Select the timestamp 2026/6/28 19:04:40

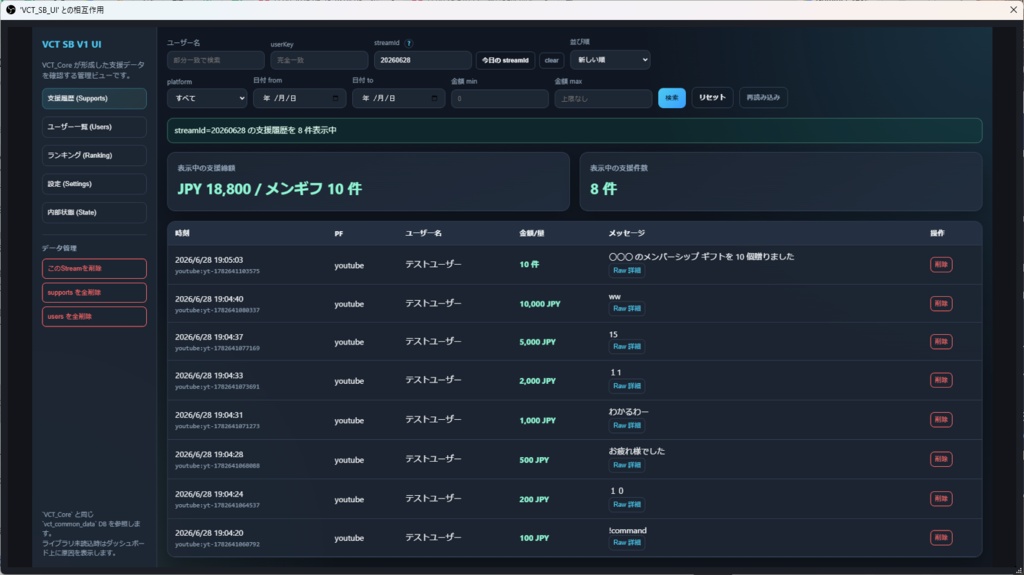click(209, 299)
